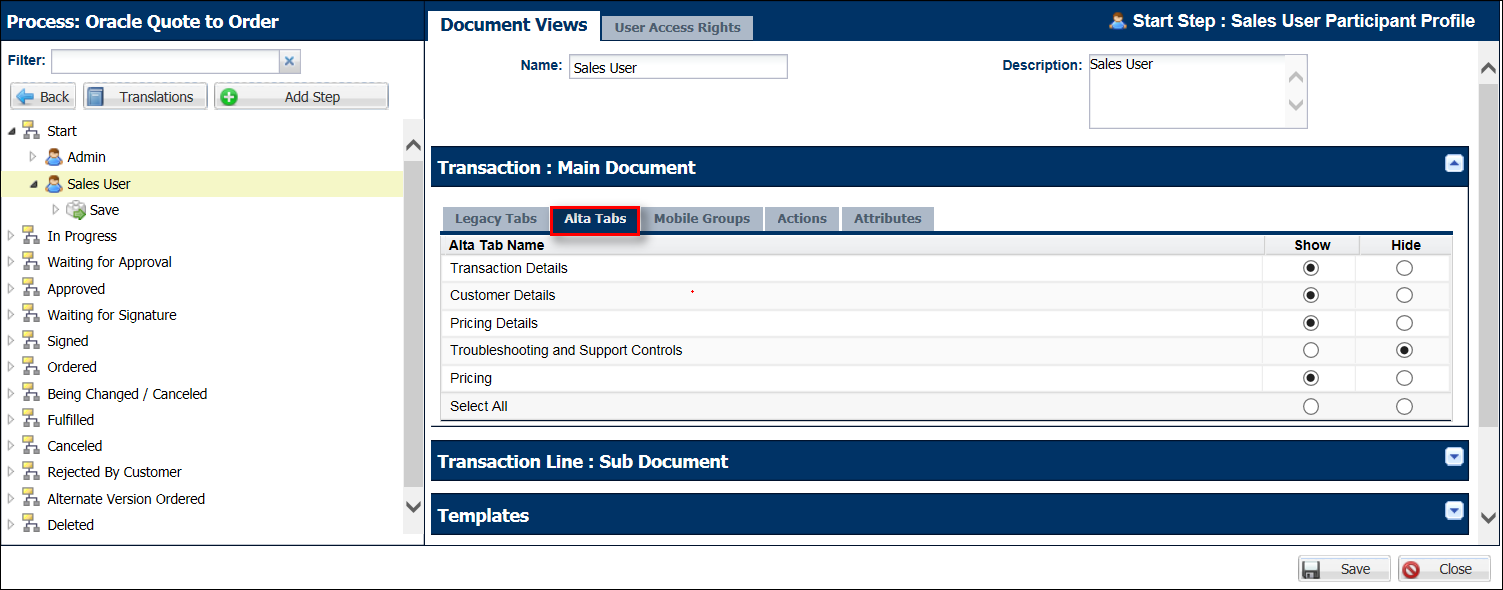Collapse the Transaction : Main Document section
1503x590 pixels.
(x=1454, y=163)
